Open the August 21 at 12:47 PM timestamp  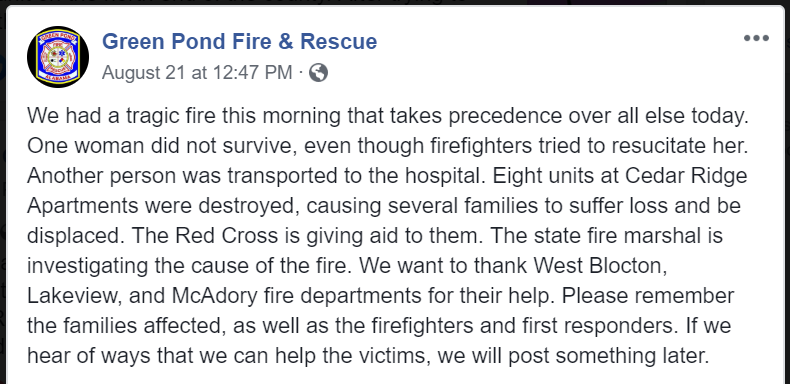(197, 73)
